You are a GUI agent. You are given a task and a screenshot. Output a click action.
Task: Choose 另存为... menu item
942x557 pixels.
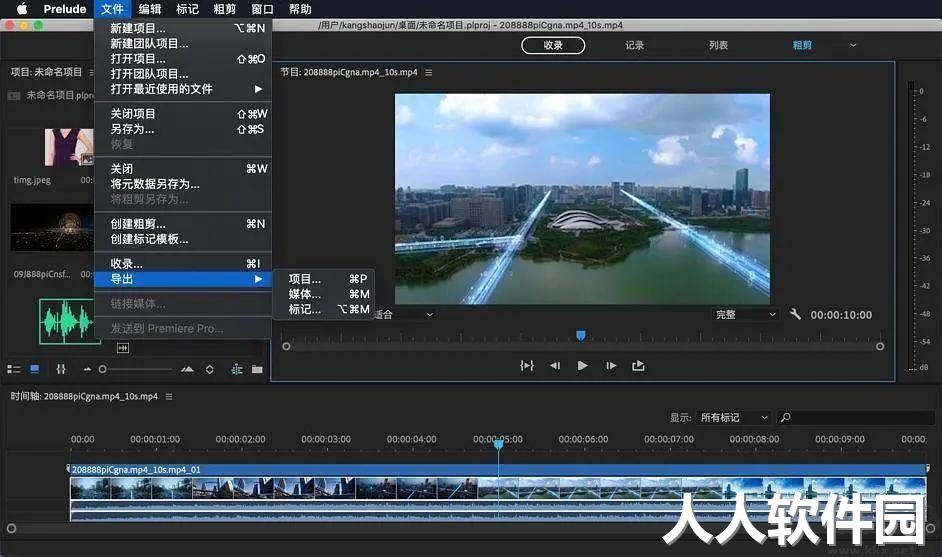(x=183, y=129)
